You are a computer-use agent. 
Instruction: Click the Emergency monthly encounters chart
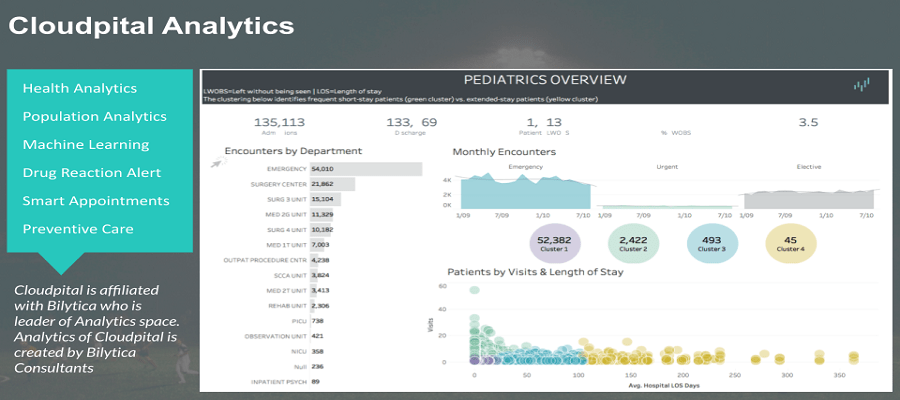pos(524,195)
